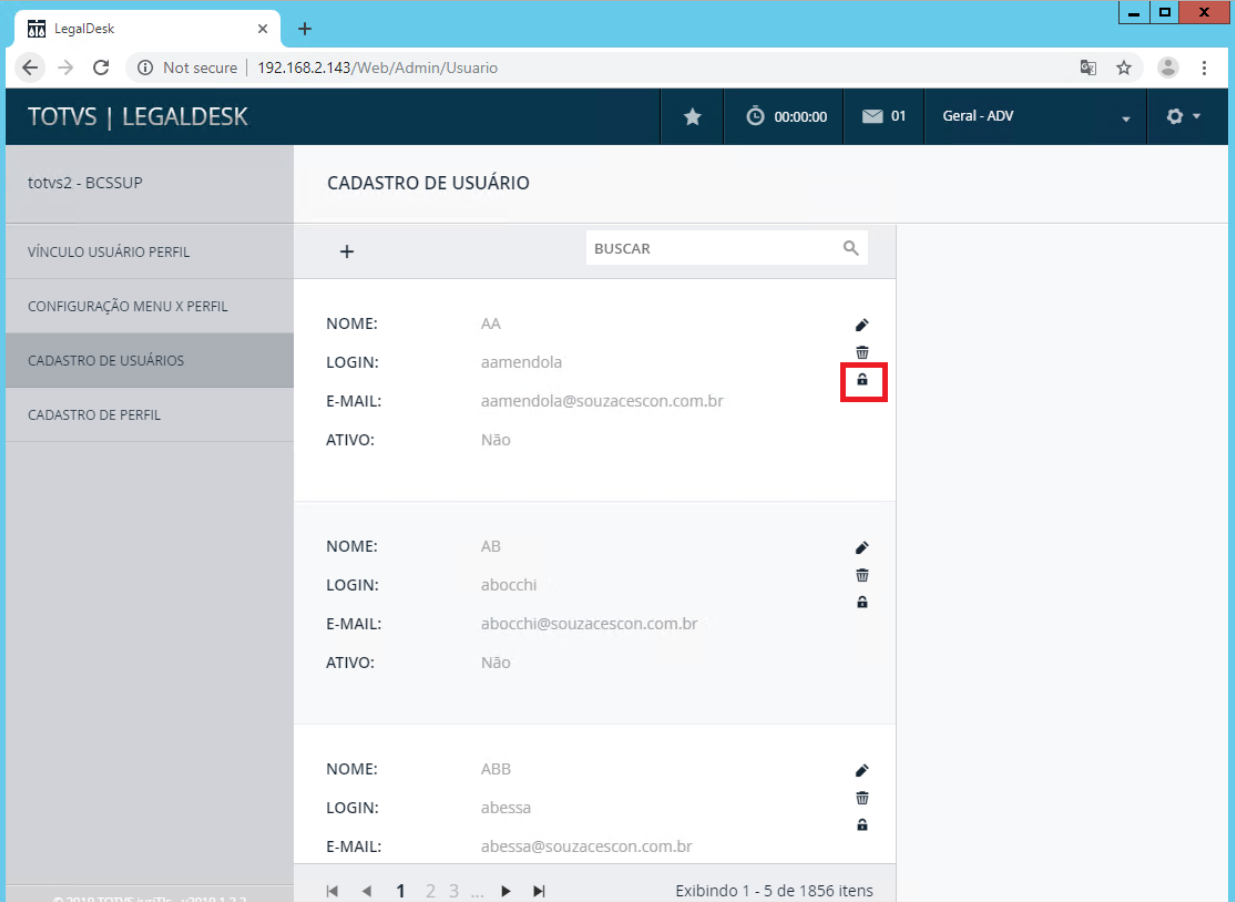1235x902 pixels.
Task: Edit user AB with the pencil icon
Action: point(862,548)
